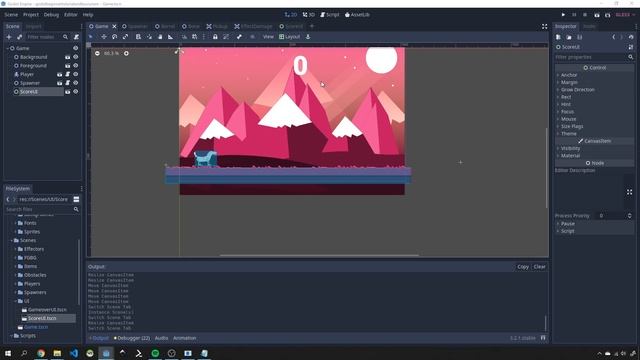Open the Audio bottom panel

[161, 338]
